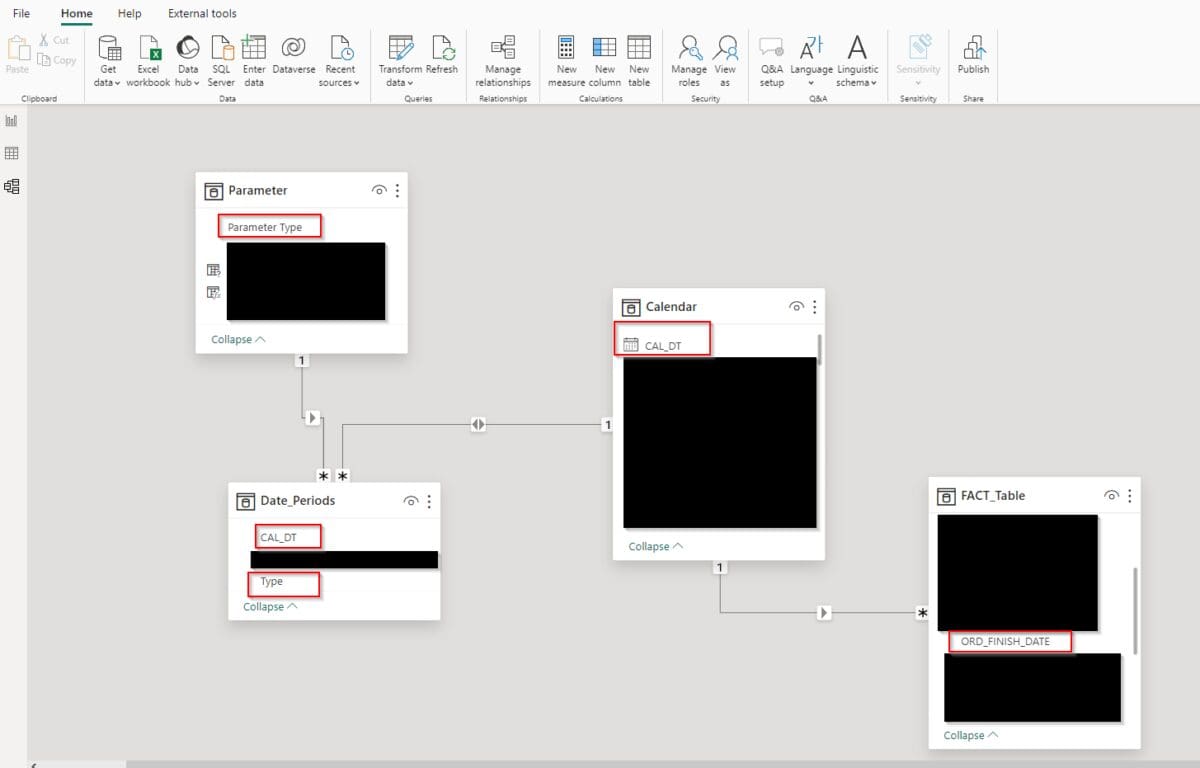
Task: Open Enter data
Action: click(x=253, y=58)
